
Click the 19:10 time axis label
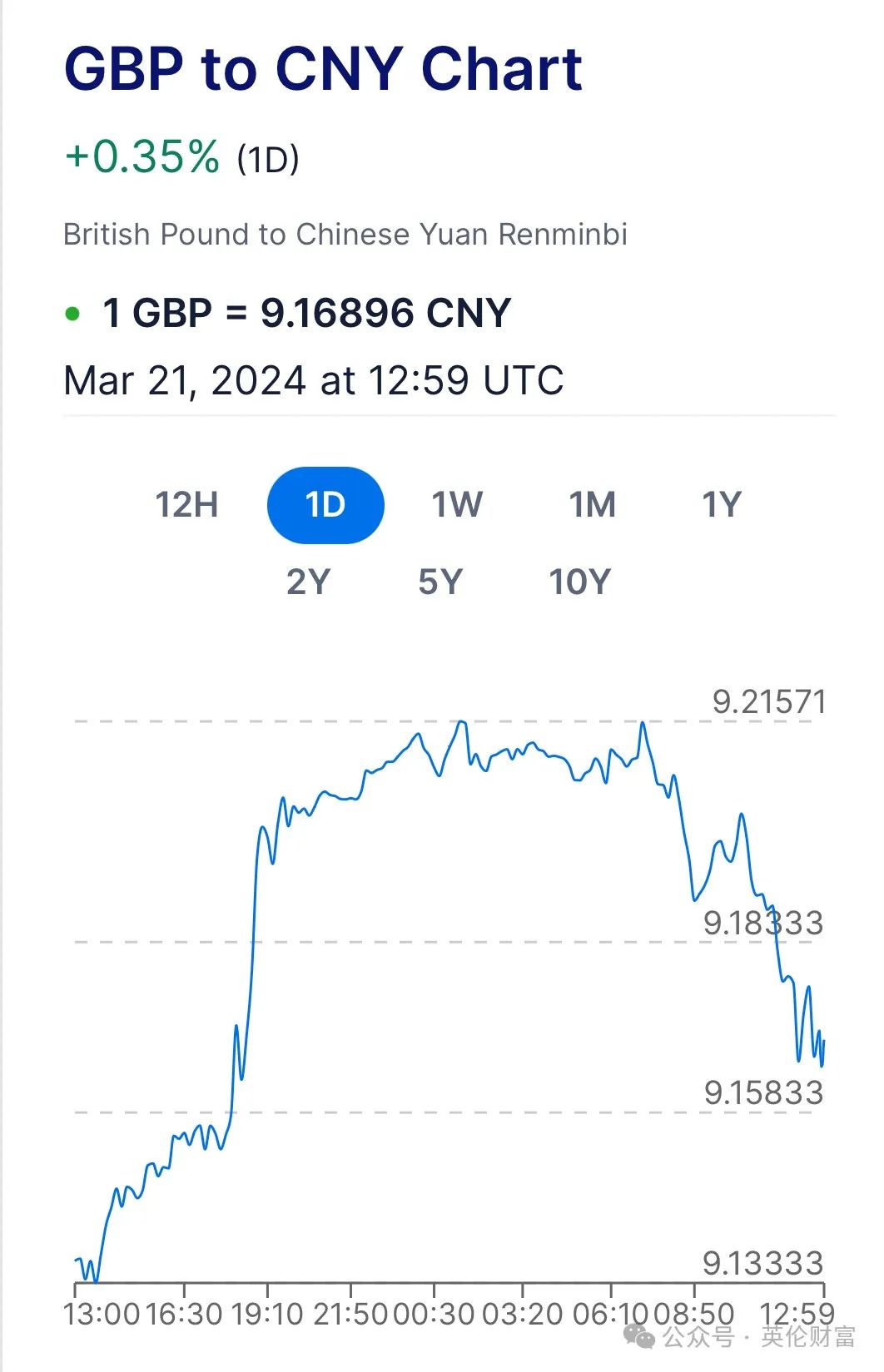[267, 1314]
